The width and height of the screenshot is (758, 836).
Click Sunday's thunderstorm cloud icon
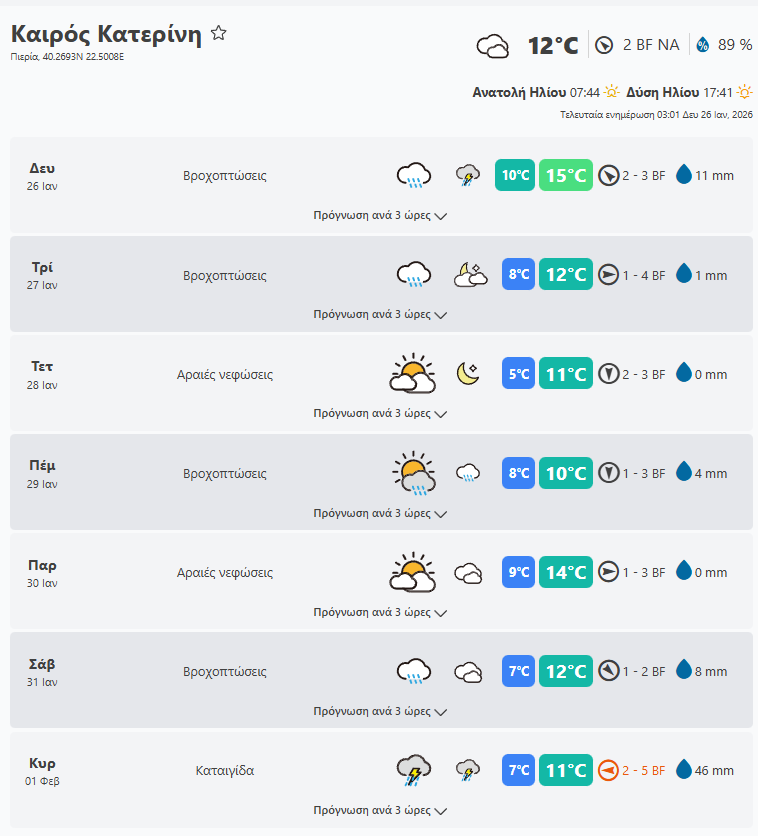413,771
